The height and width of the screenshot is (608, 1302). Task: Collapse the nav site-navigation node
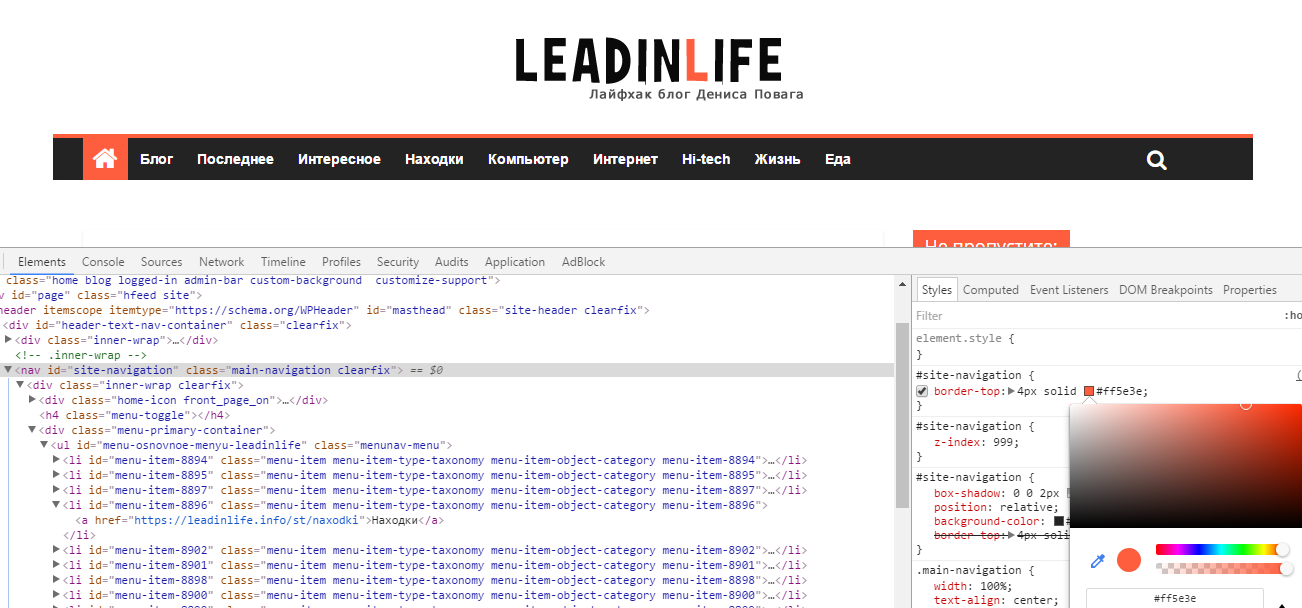click(x=8, y=370)
